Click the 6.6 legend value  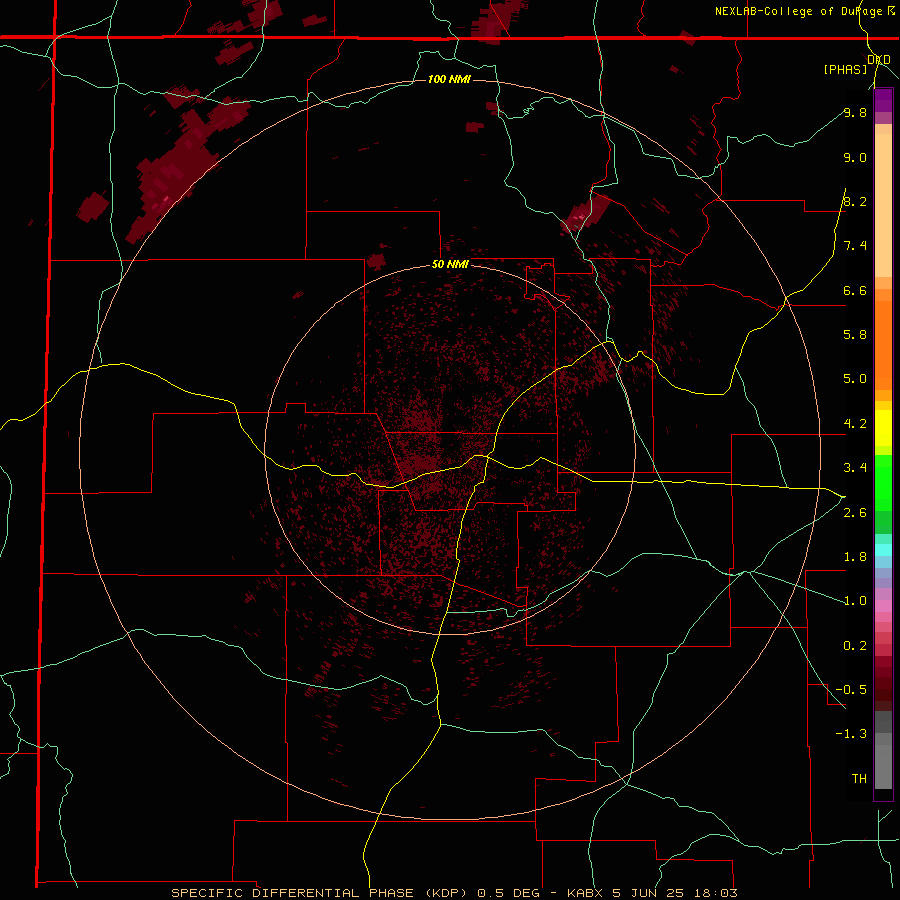click(855, 290)
